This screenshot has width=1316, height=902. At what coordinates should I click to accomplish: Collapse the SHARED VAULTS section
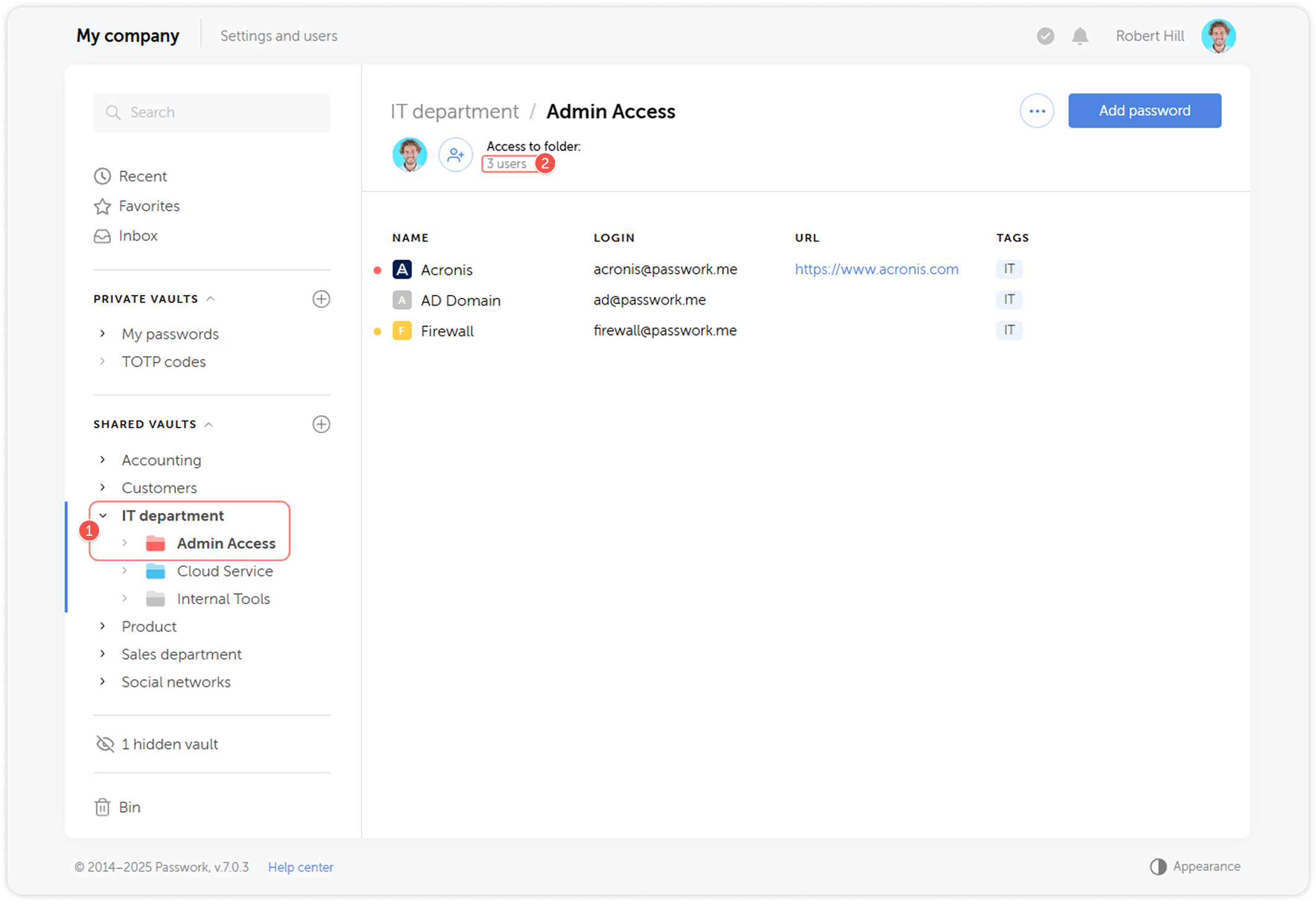tap(211, 424)
